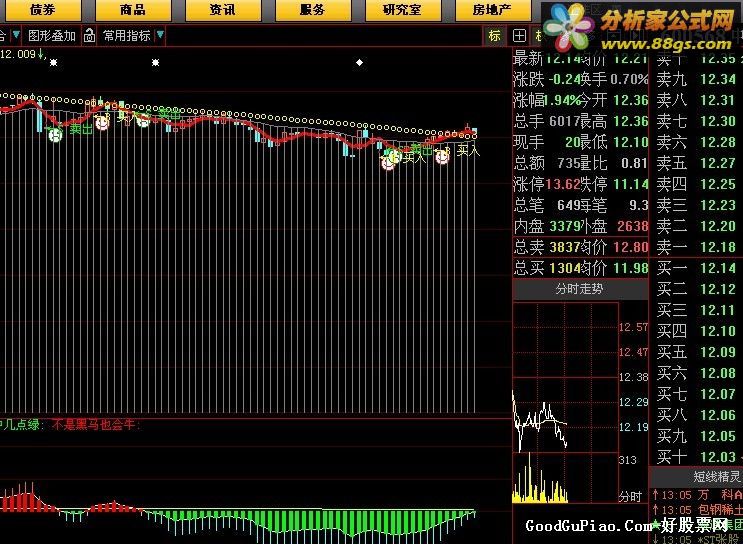This screenshot has width=743, height=544.
Task: Select the 卖六 12.28 order row
Action: 697,142
